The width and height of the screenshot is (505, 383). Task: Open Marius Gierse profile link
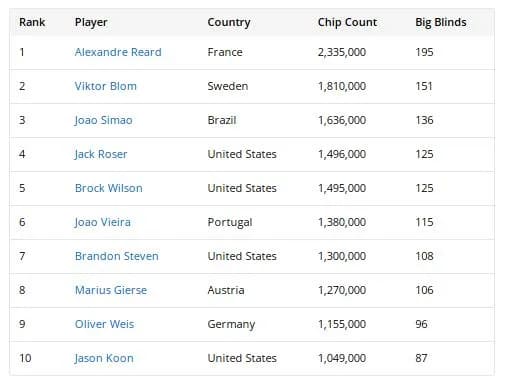click(111, 290)
